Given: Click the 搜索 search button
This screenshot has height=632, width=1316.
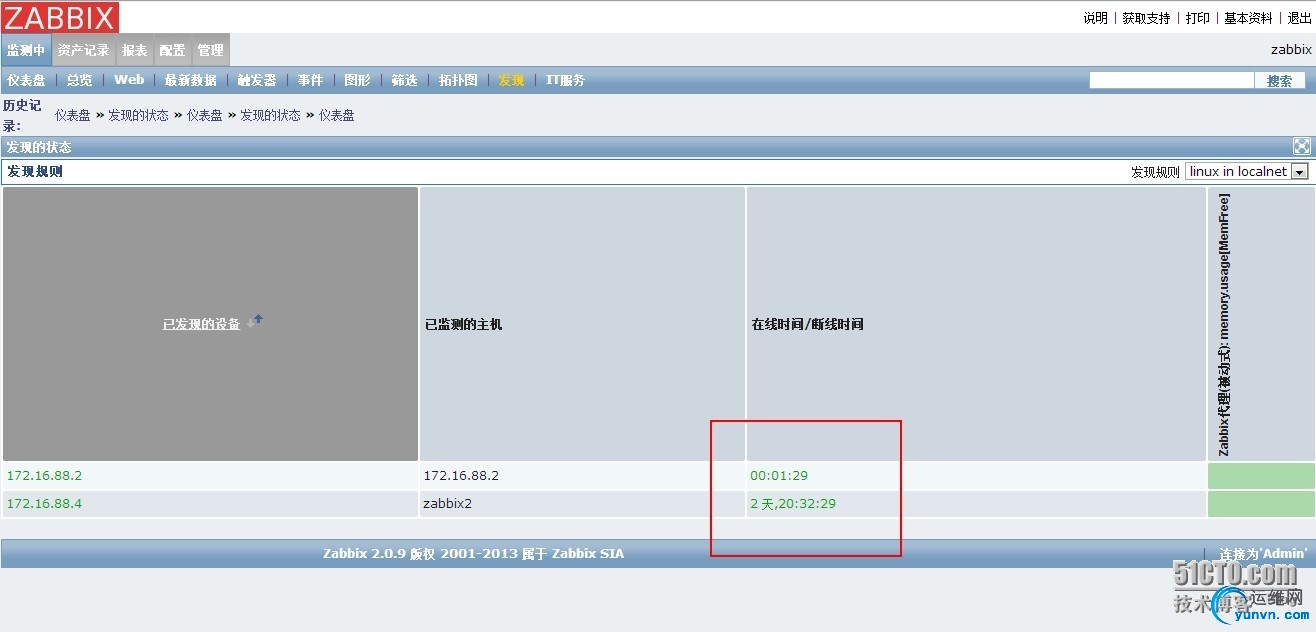Looking at the screenshot, I should pos(1279,81).
